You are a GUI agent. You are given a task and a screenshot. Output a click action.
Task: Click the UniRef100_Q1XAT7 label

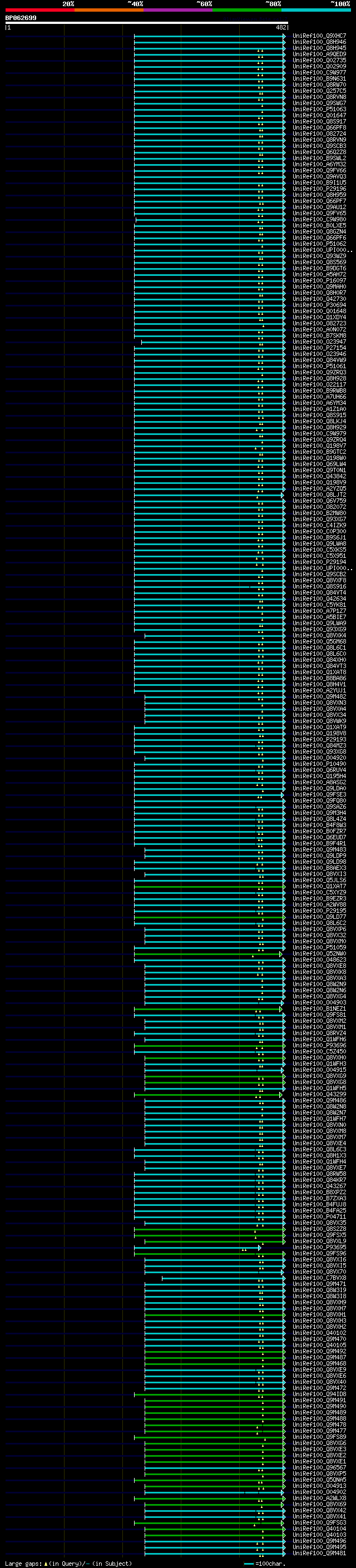(x=319, y=887)
